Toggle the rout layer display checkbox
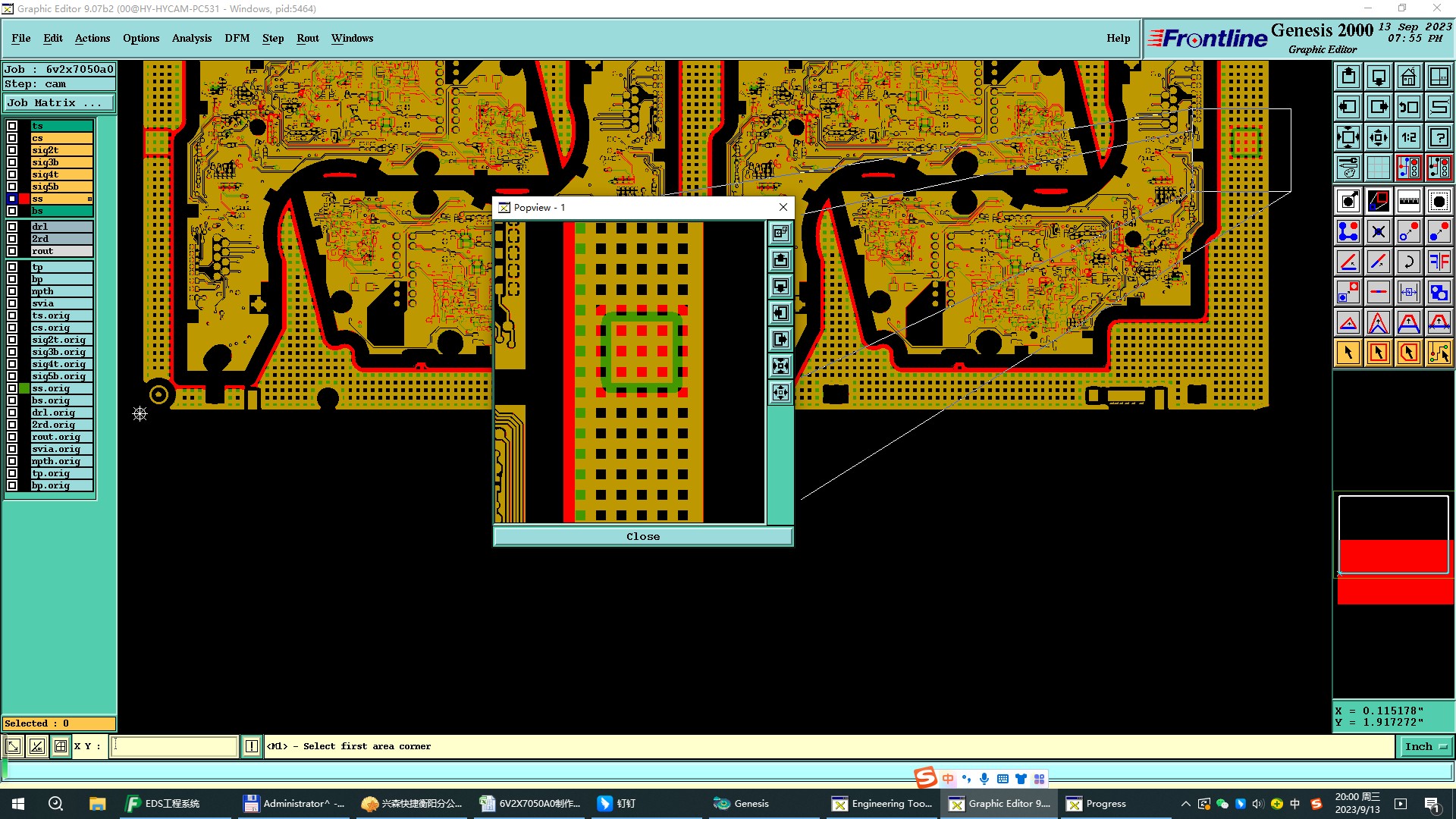This screenshot has width=1456, height=819. tap(12, 251)
